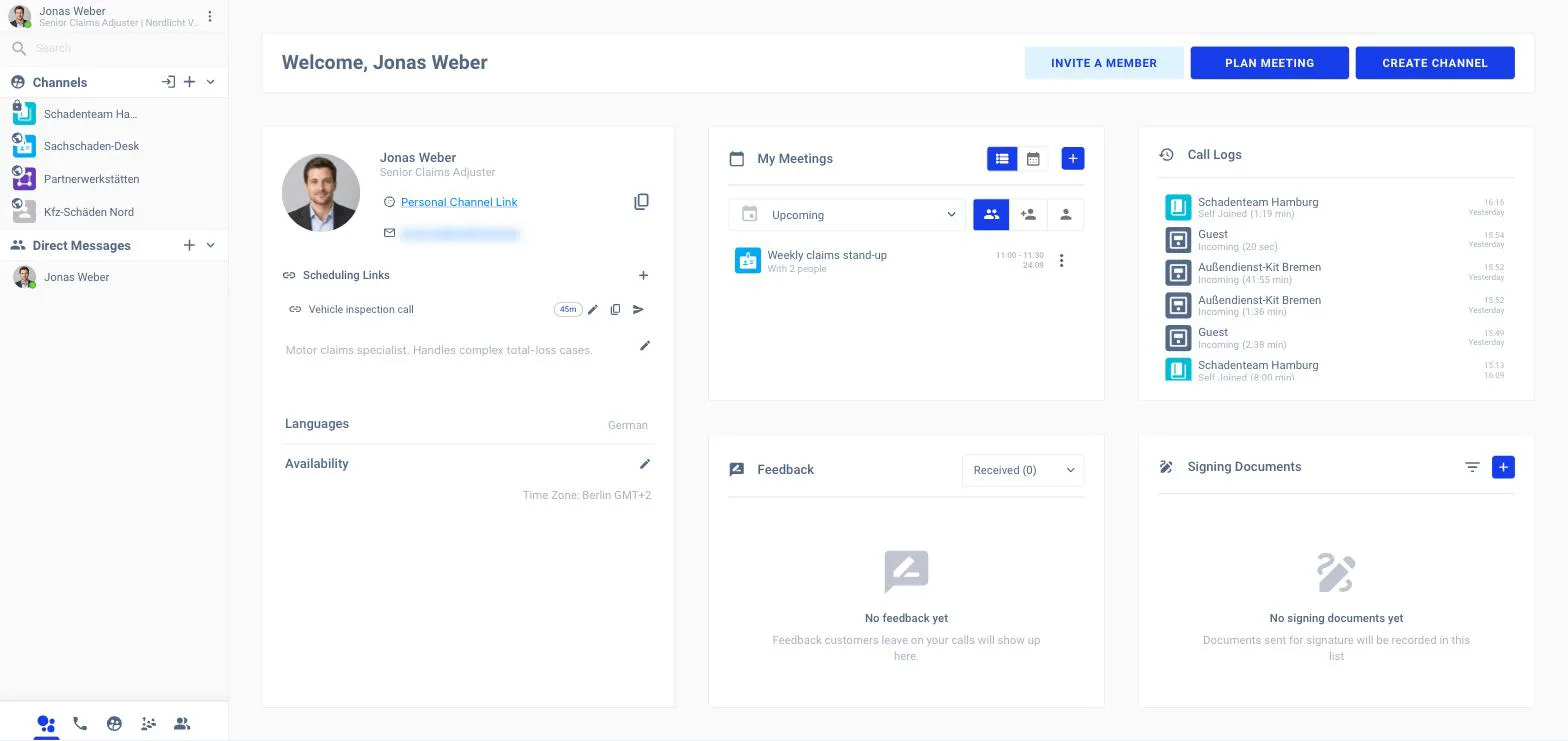Open the Sachschaden-Desk channel
The width and height of the screenshot is (1568, 741).
pyautogui.click(x=114, y=146)
